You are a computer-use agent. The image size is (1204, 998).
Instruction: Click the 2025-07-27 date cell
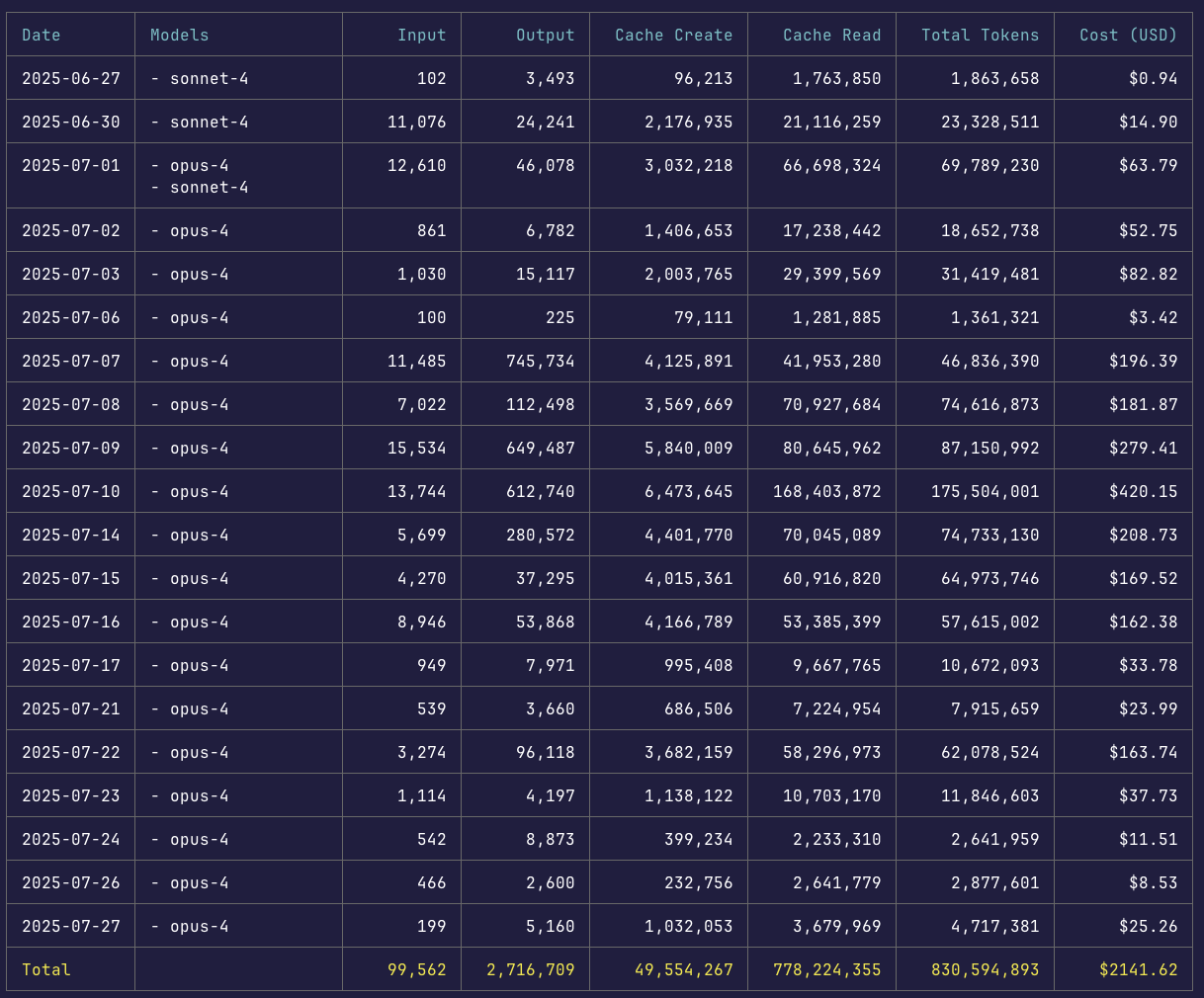(x=71, y=927)
